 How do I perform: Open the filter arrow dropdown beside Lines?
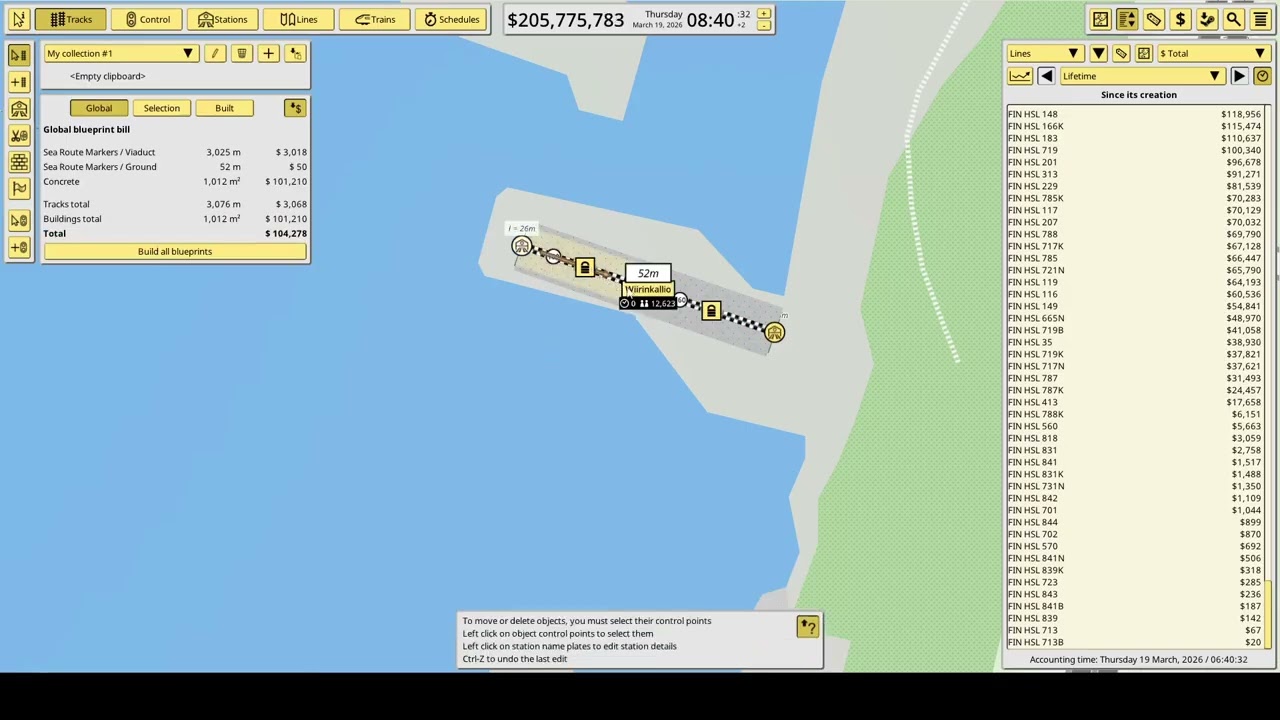pyautogui.click(x=1098, y=53)
